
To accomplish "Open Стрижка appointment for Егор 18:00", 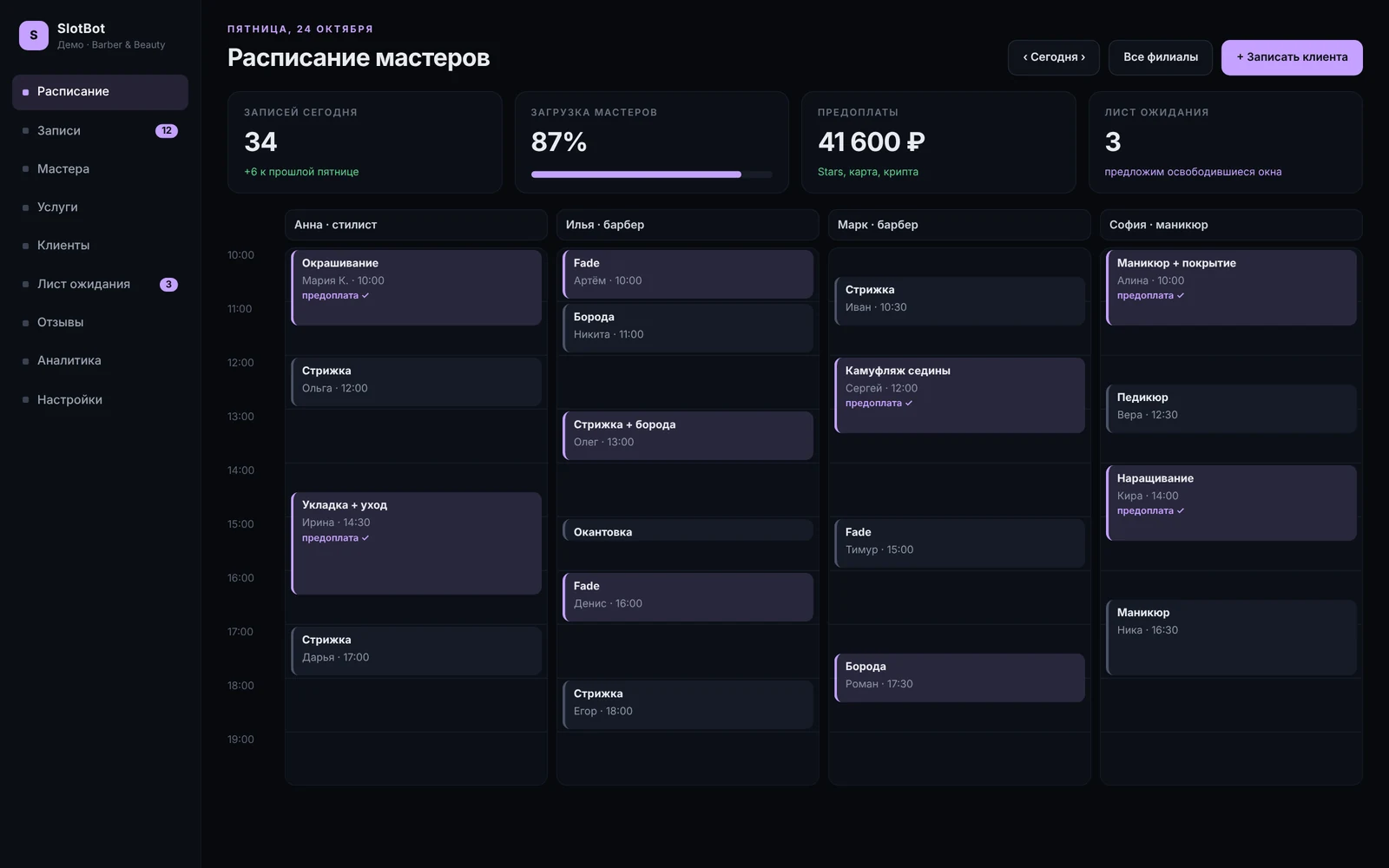I will (688, 705).
